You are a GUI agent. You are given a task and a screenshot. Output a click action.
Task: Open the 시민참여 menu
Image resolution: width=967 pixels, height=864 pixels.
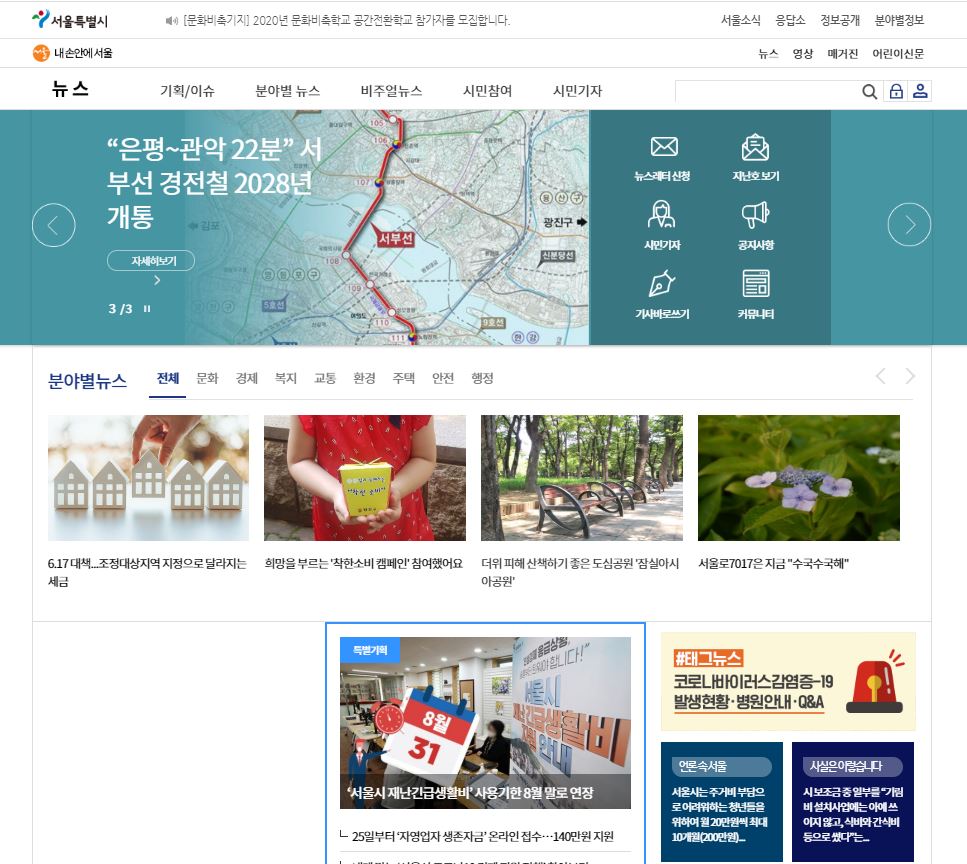click(x=487, y=91)
